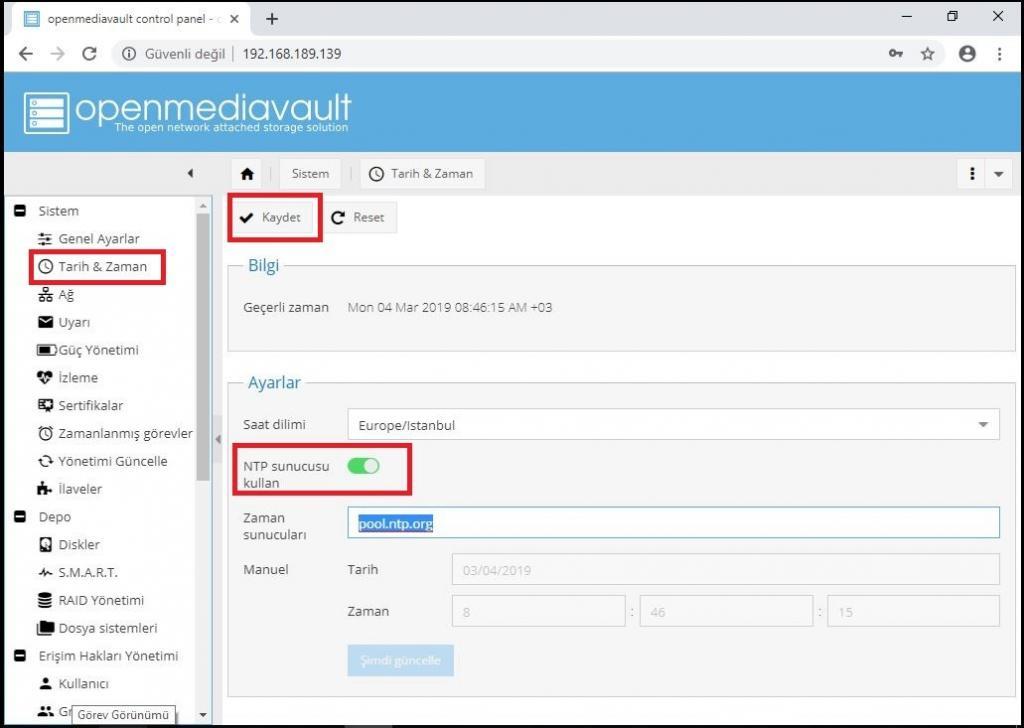Click the Kullanıcı person icon

click(45, 684)
